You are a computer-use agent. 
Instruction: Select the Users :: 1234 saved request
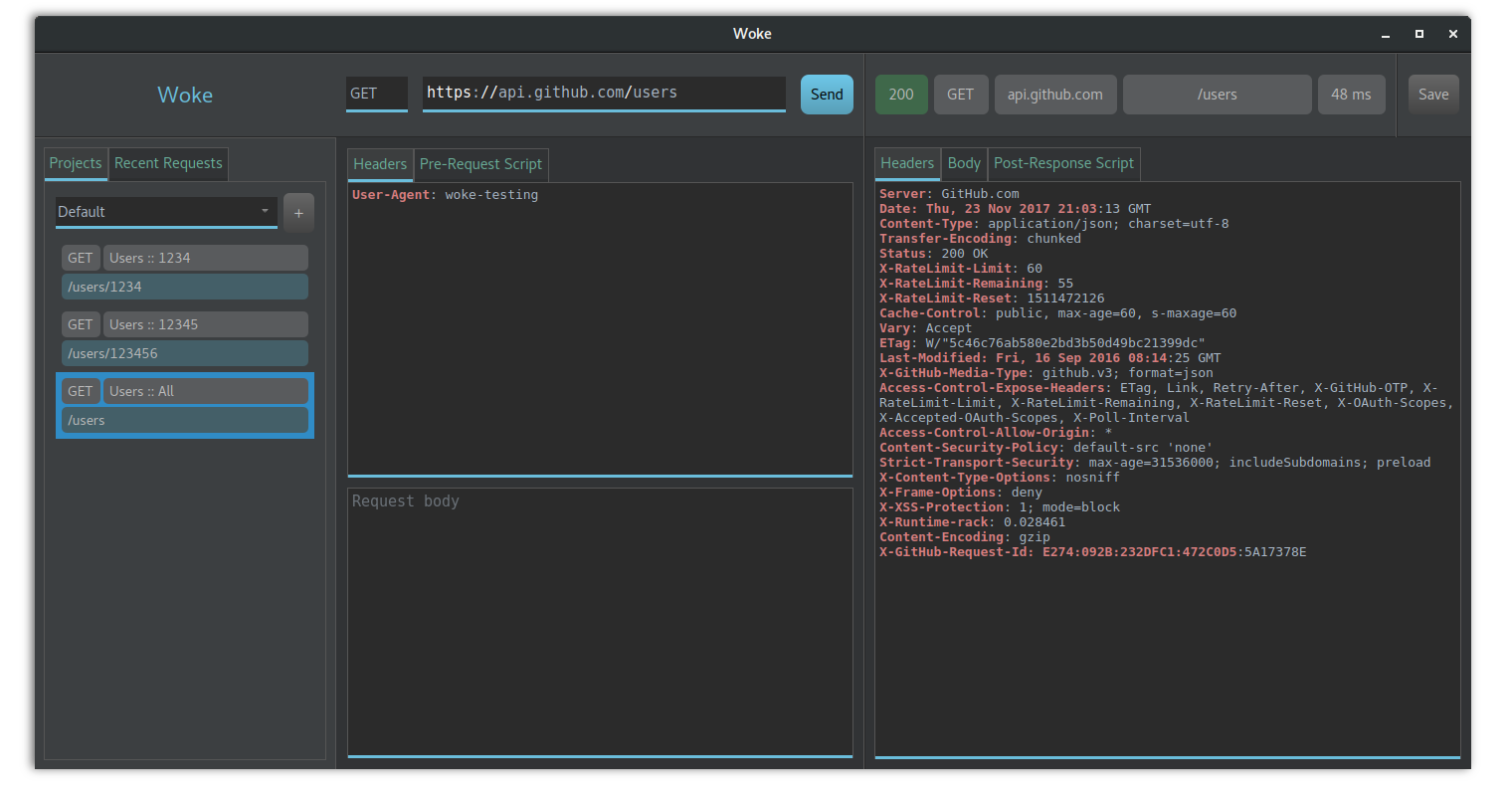206,258
